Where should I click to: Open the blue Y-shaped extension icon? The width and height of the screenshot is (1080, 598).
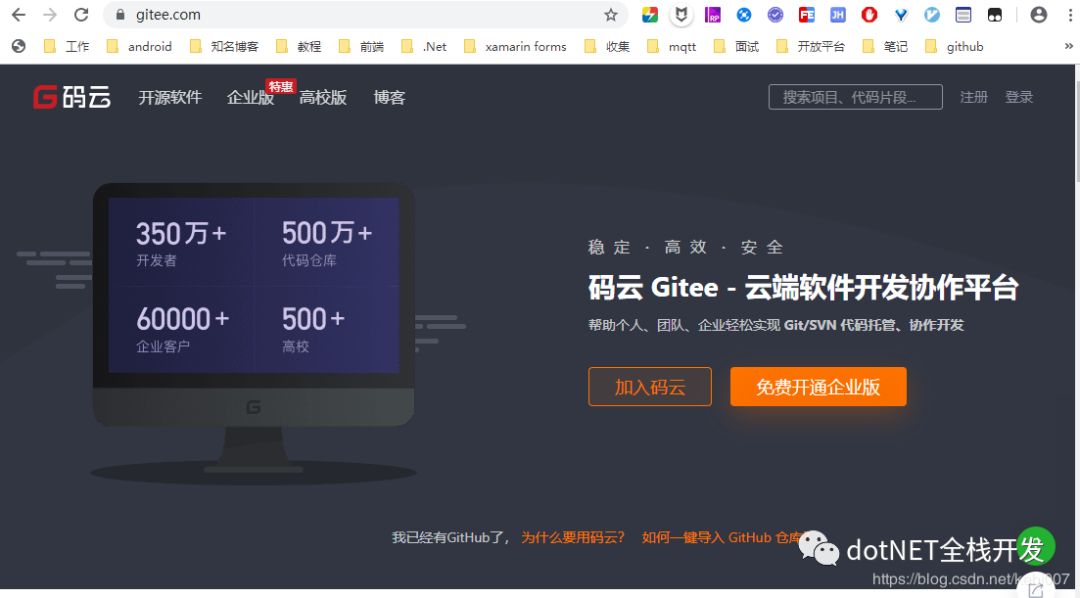[901, 14]
